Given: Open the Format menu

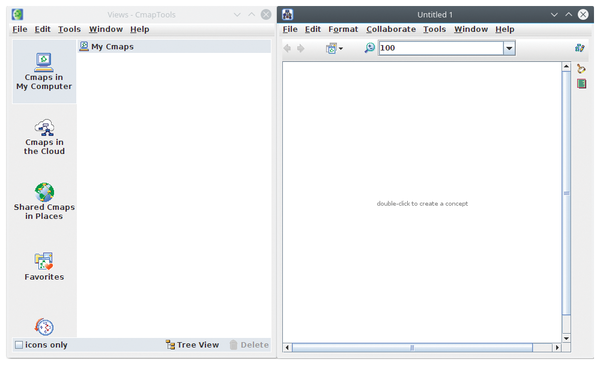Looking at the screenshot, I should 343,29.
